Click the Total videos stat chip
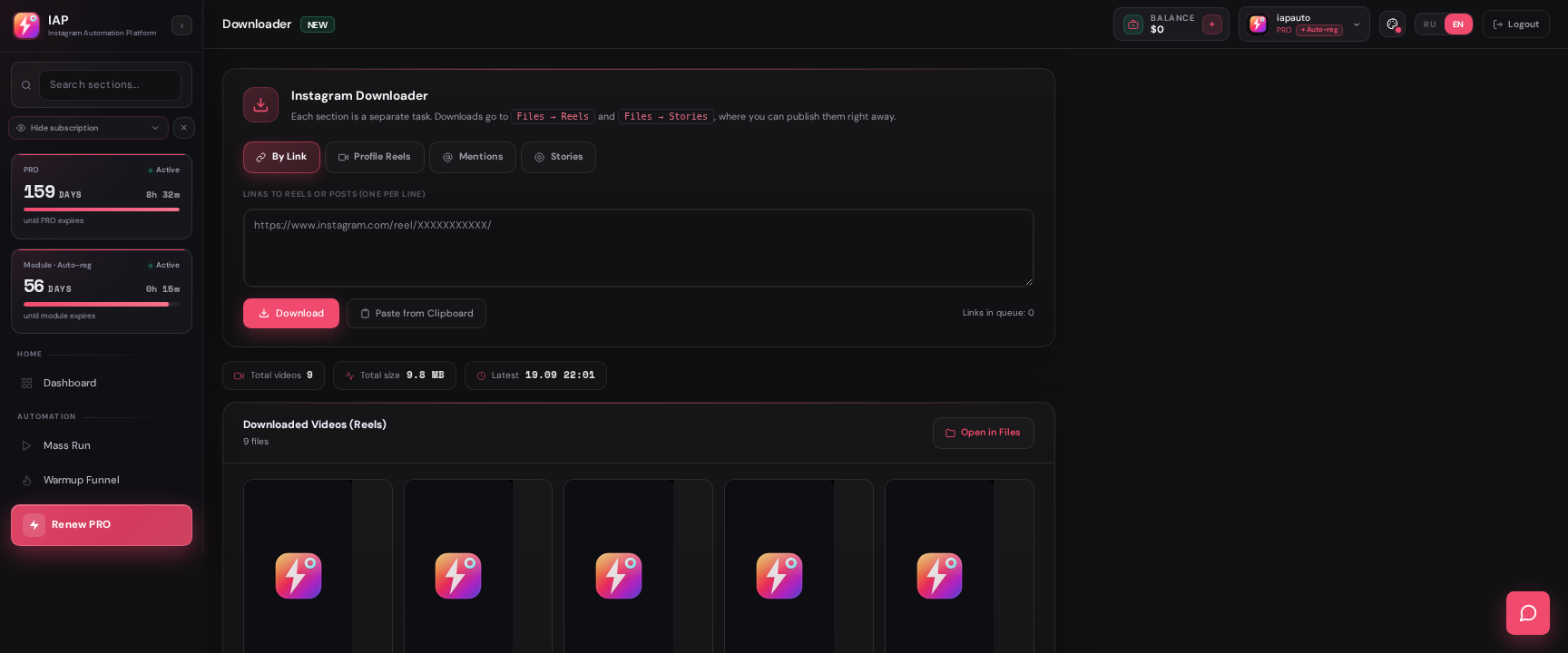 tap(273, 375)
